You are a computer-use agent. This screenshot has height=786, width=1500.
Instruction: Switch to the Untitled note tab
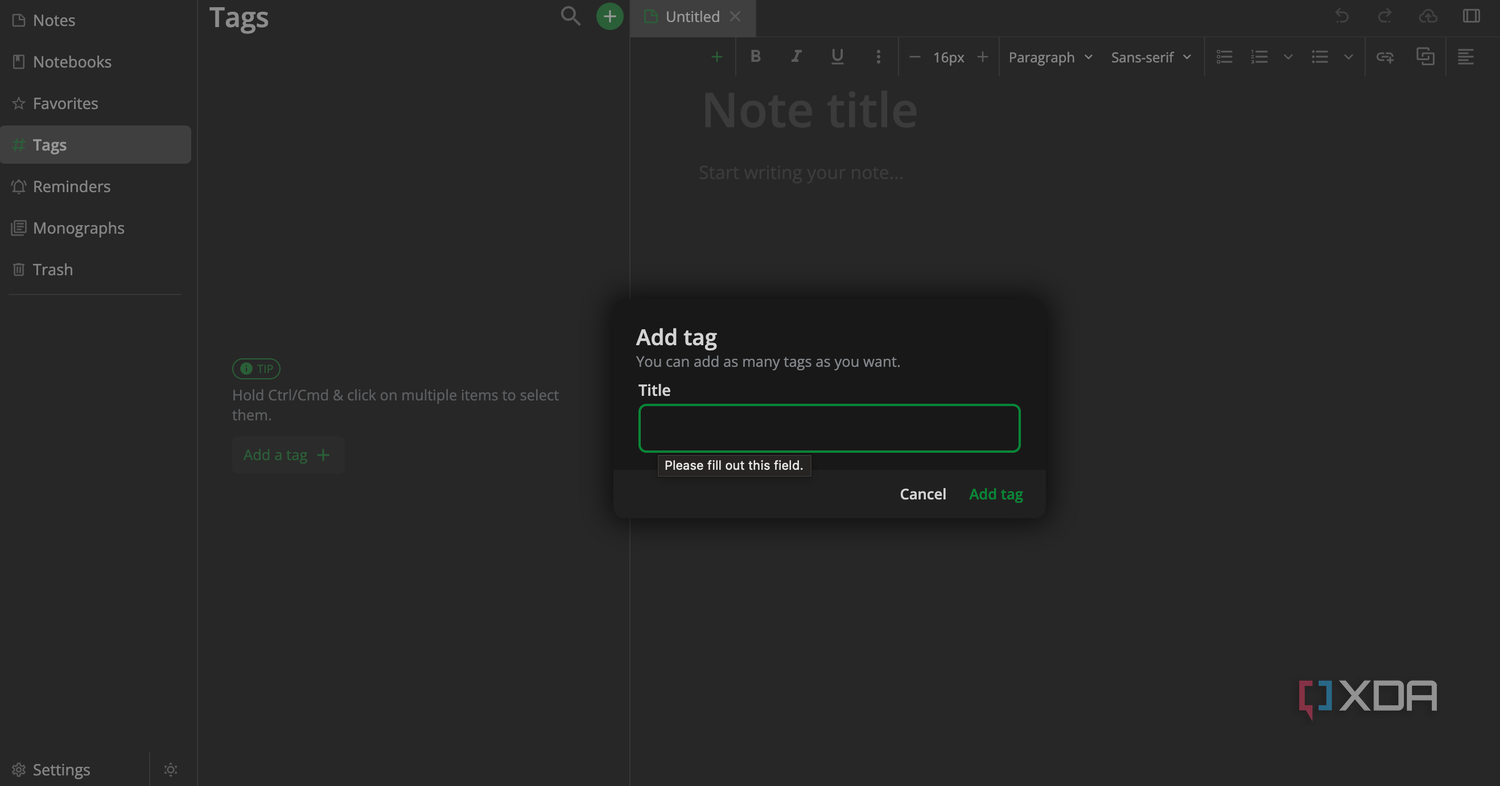point(692,17)
